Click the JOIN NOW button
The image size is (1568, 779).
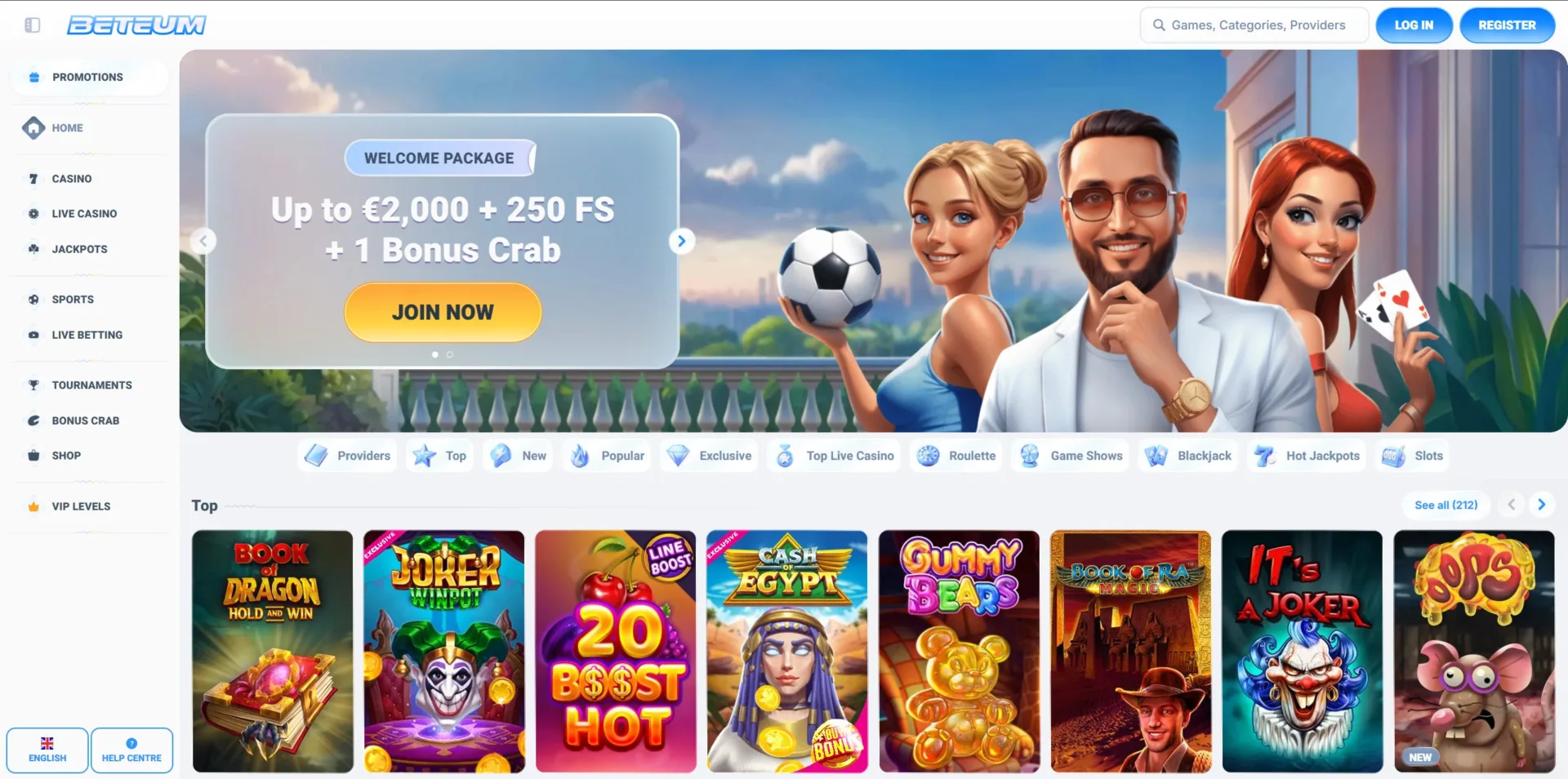click(443, 312)
